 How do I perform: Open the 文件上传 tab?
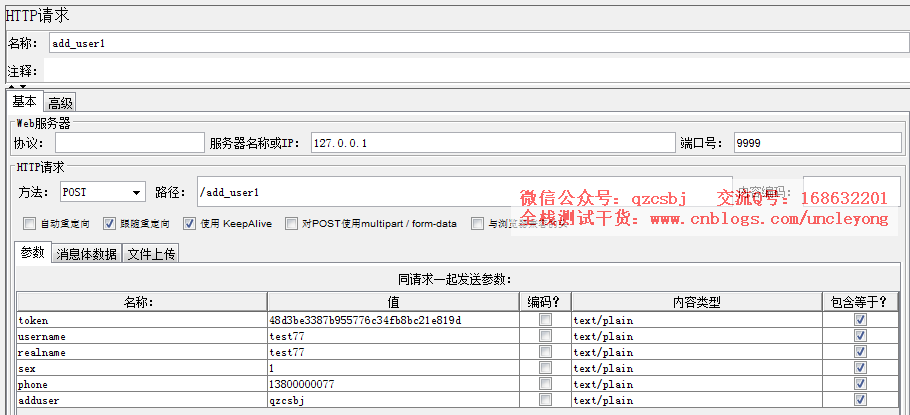pos(151,254)
